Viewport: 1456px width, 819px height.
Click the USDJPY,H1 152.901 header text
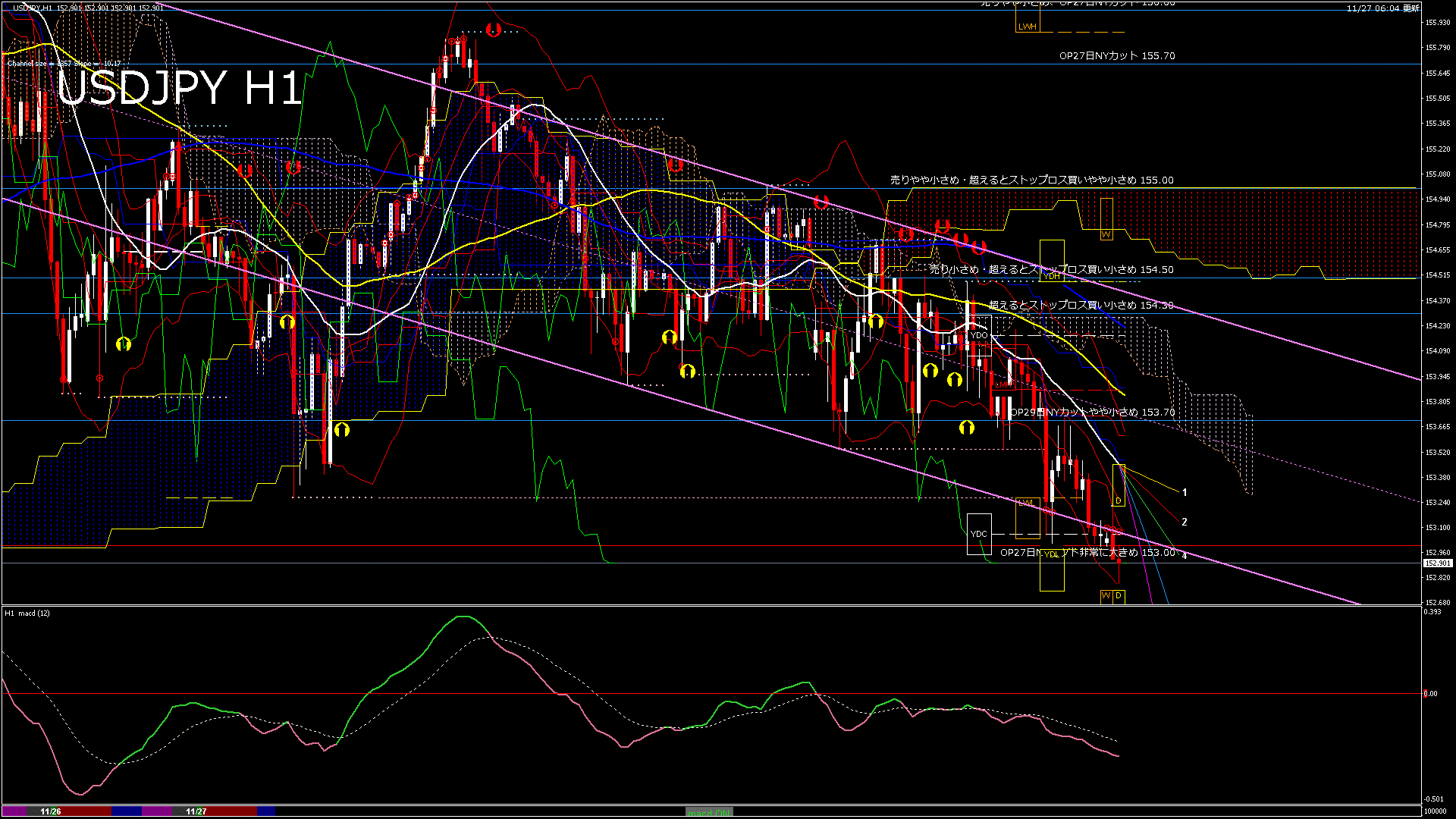(x=89, y=8)
